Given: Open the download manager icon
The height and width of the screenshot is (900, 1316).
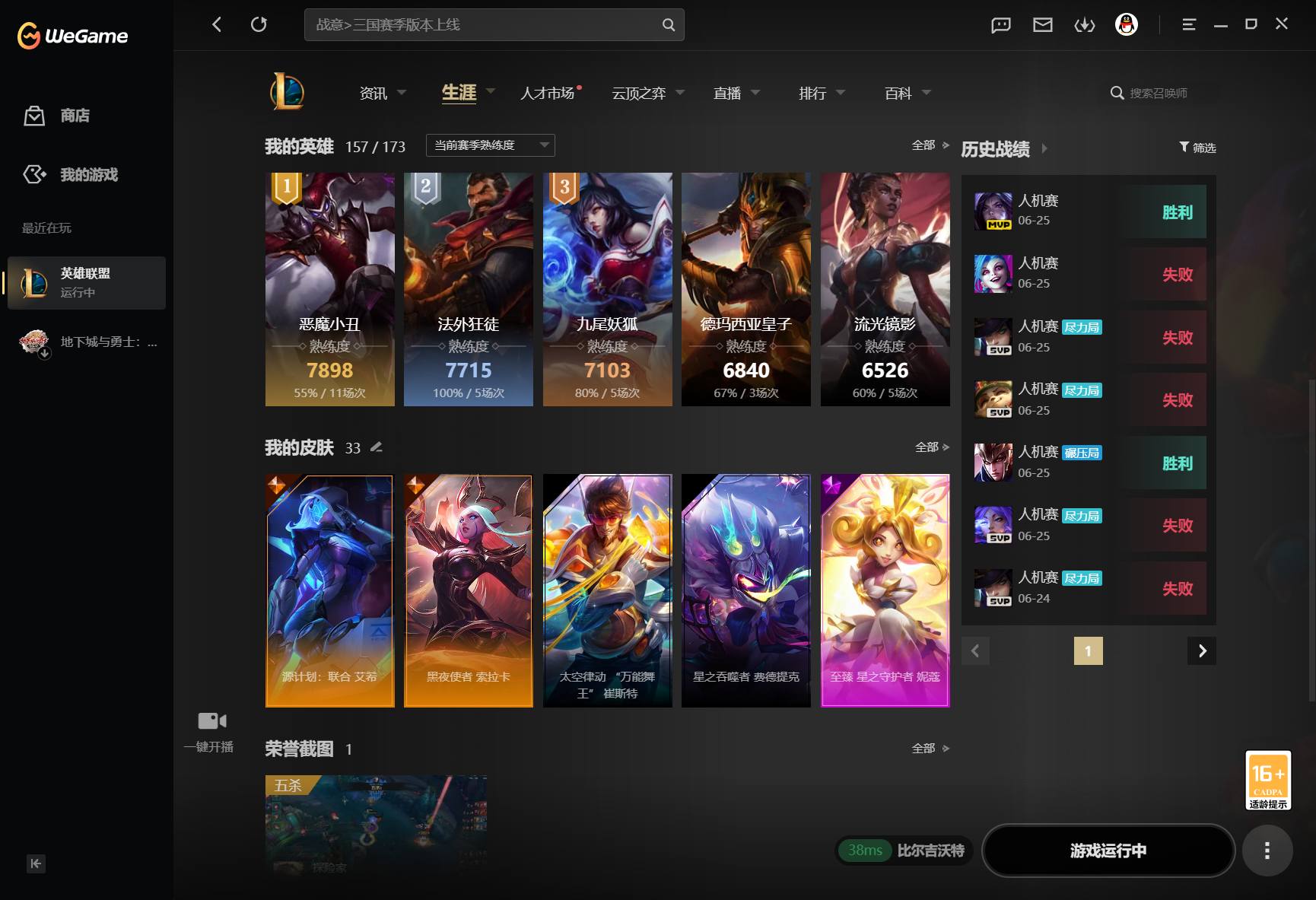Looking at the screenshot, I should [1085, 25].
